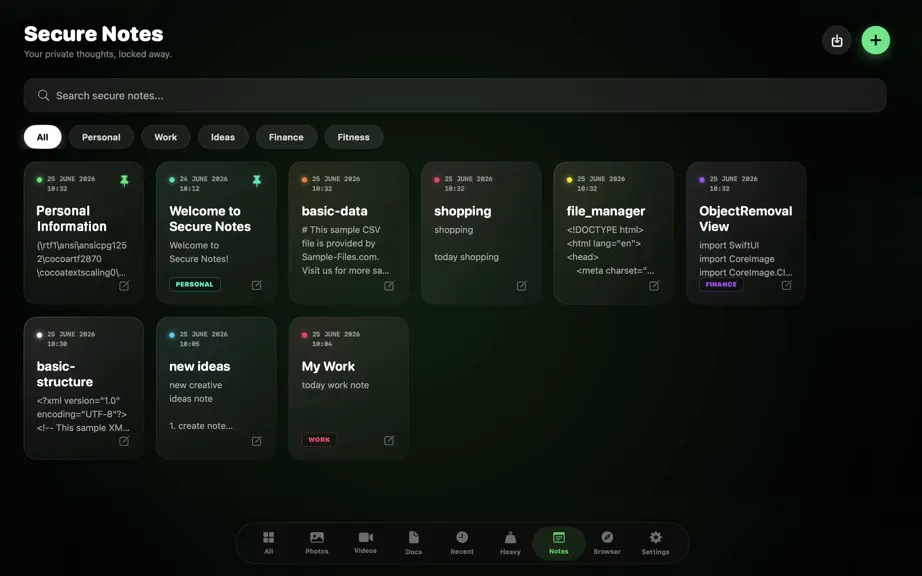This screenshot has height=576, width=922.
Task: Click the search magnifier icon
Action: click(44, 95)
